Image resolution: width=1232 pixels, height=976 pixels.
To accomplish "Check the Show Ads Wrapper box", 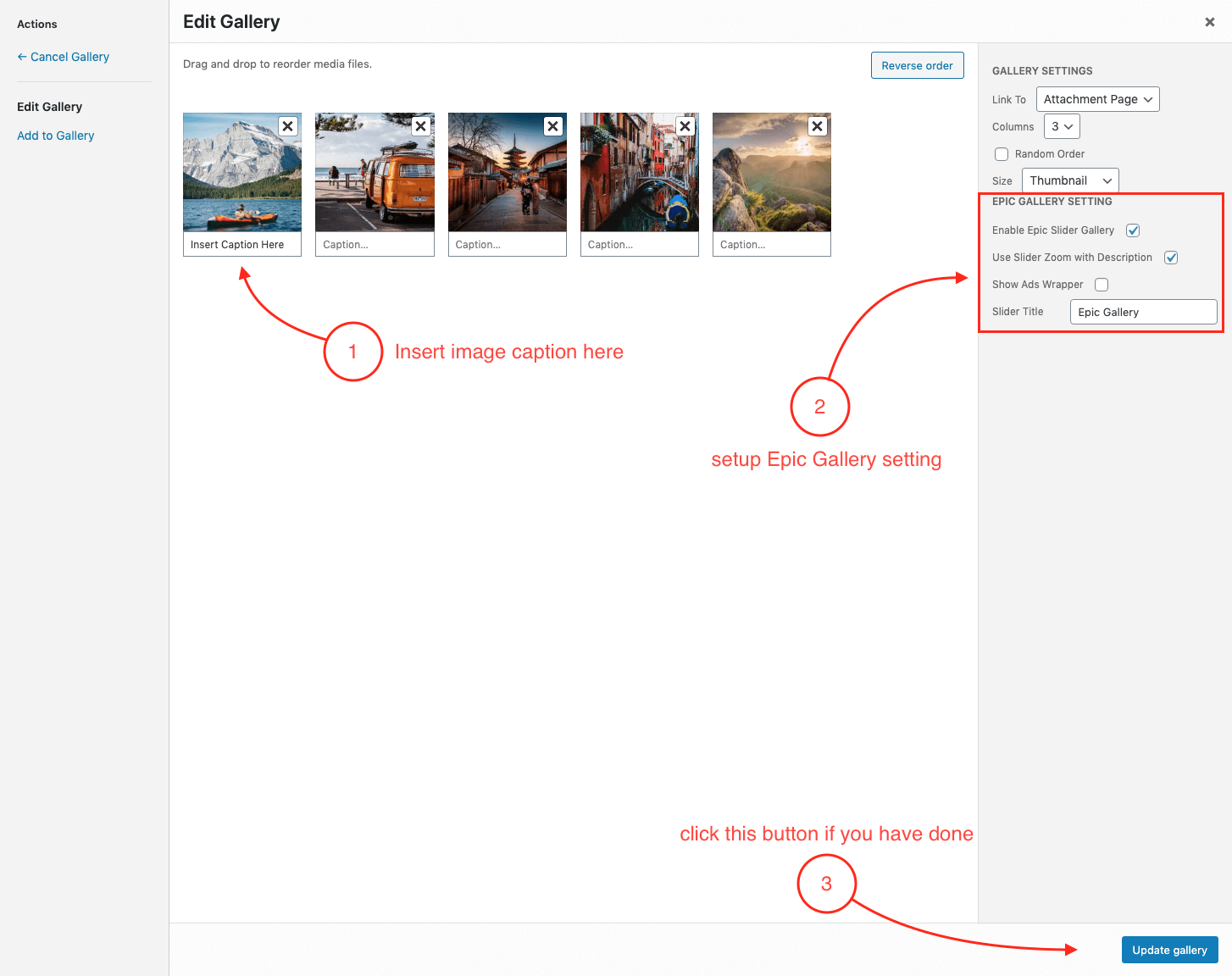I will click(x=1102, y=285).
